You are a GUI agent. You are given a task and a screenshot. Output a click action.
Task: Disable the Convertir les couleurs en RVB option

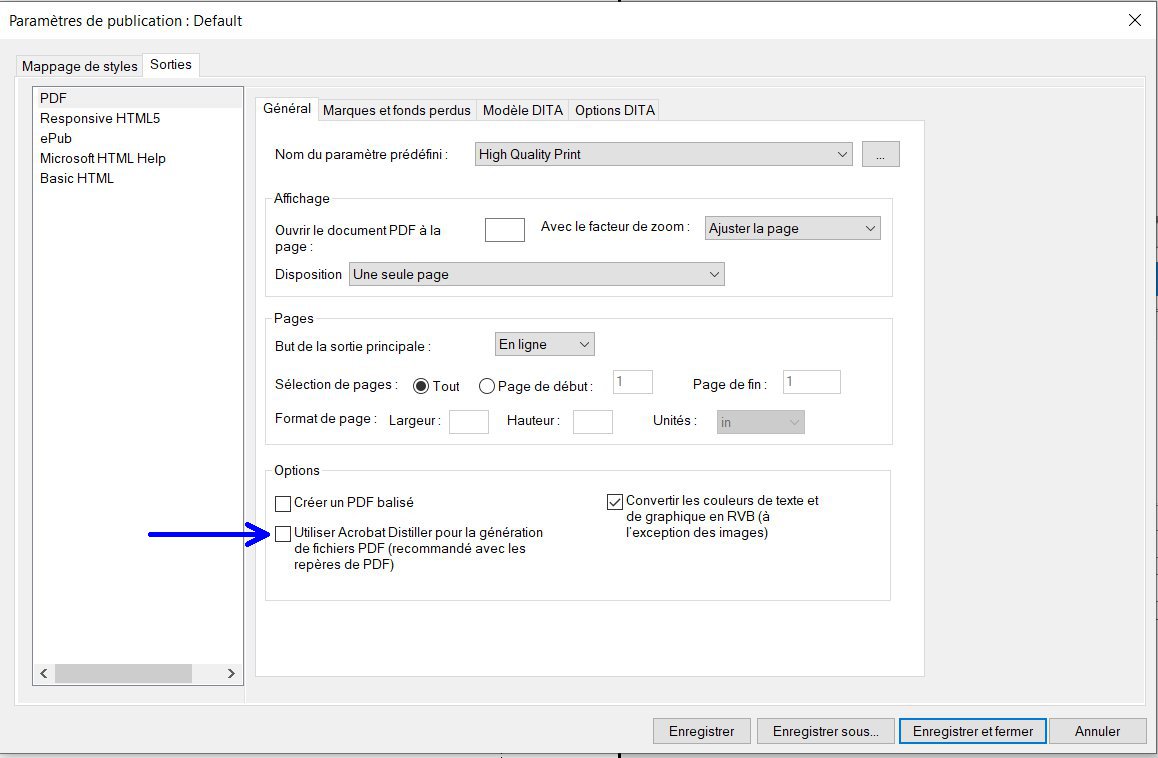pos(615,501)
